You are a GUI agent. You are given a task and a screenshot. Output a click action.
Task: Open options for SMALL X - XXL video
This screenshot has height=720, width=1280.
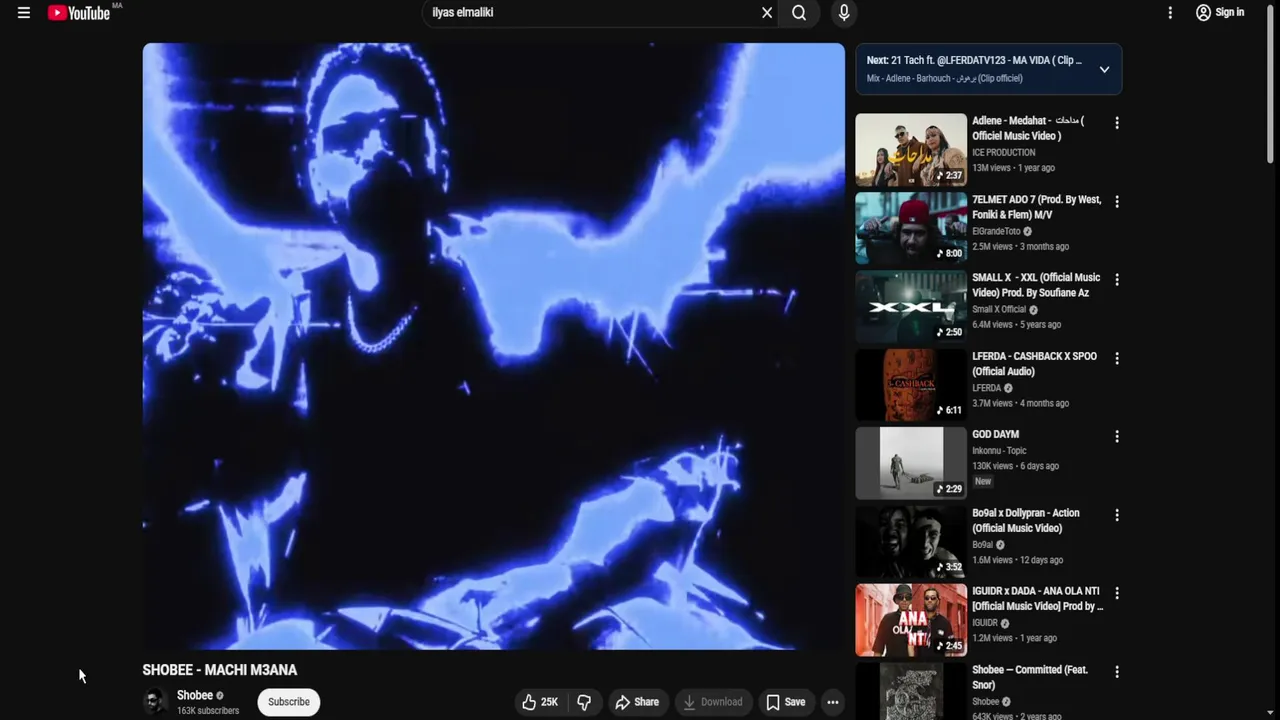tap(1117, 280)
